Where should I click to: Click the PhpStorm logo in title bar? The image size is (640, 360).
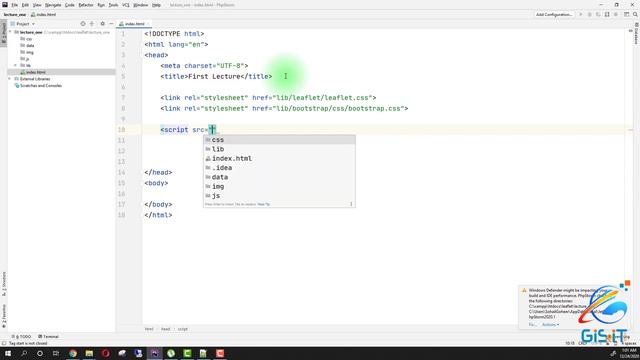pyautogui.click(x=5, y=5)
